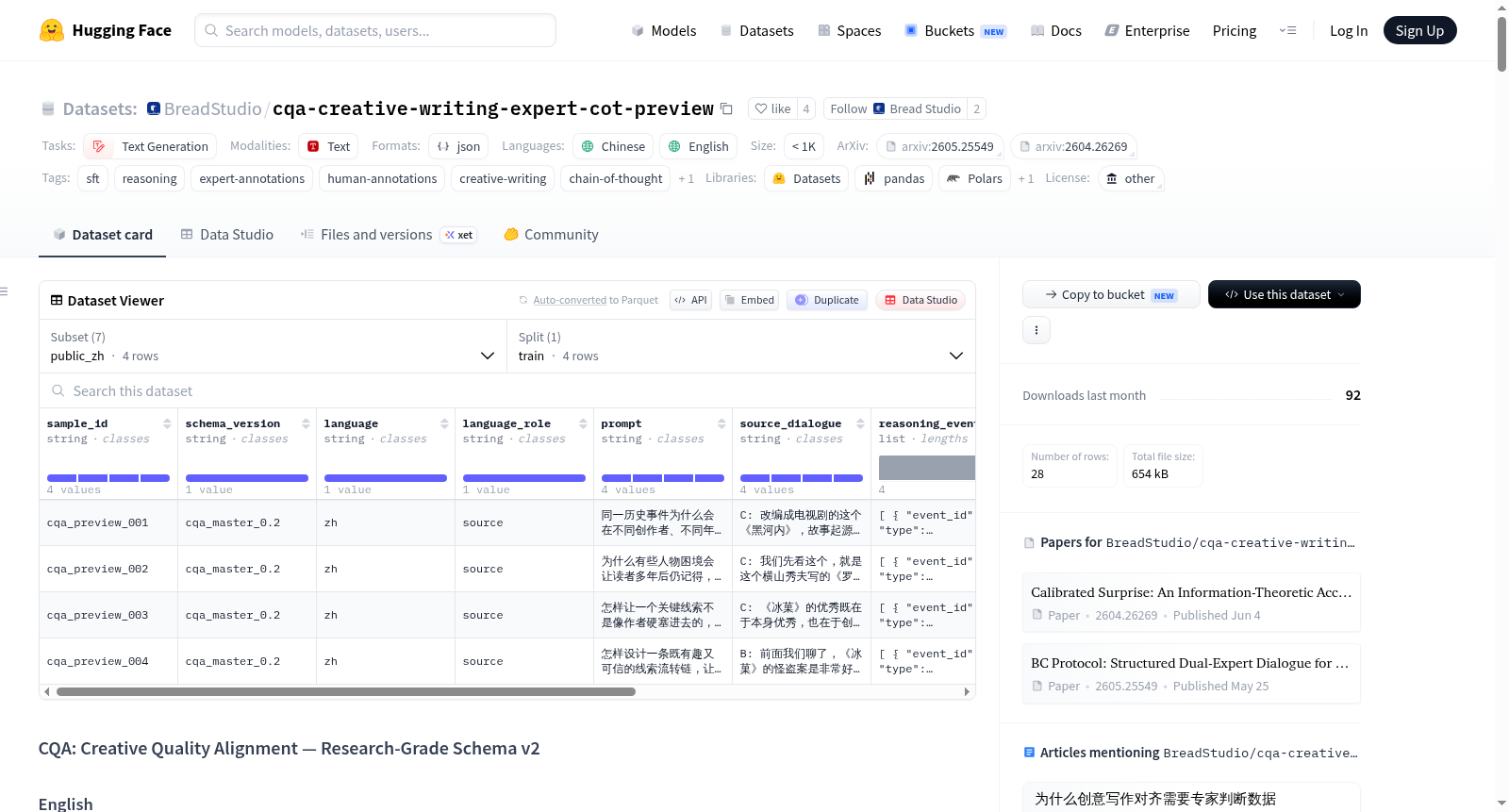
Task: Open arxiv:2604.26269 tag
Action: tap(1073, 146)
